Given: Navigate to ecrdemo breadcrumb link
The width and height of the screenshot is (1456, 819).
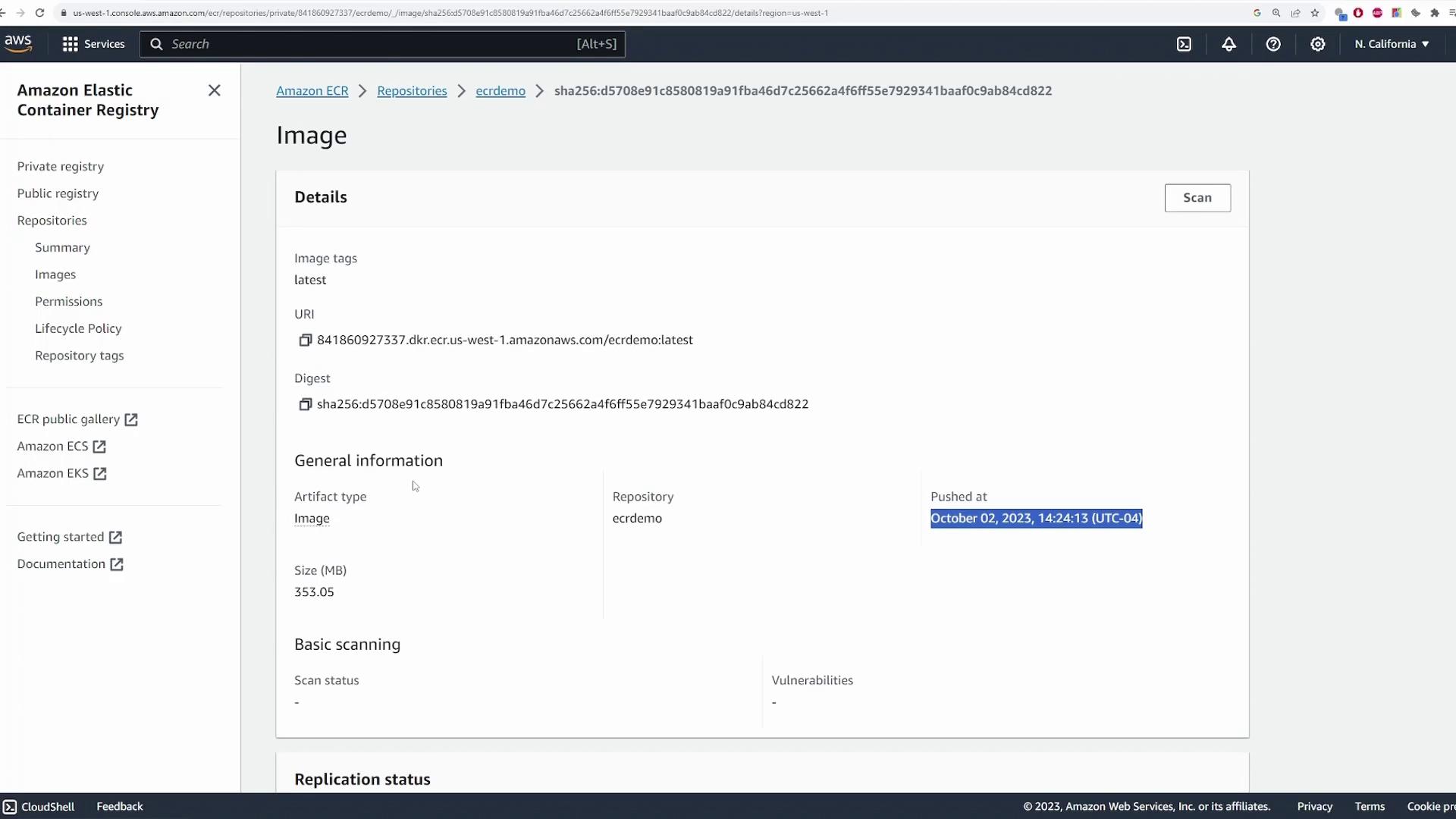Looking at the screenshot, I should [x=500, y=91].
